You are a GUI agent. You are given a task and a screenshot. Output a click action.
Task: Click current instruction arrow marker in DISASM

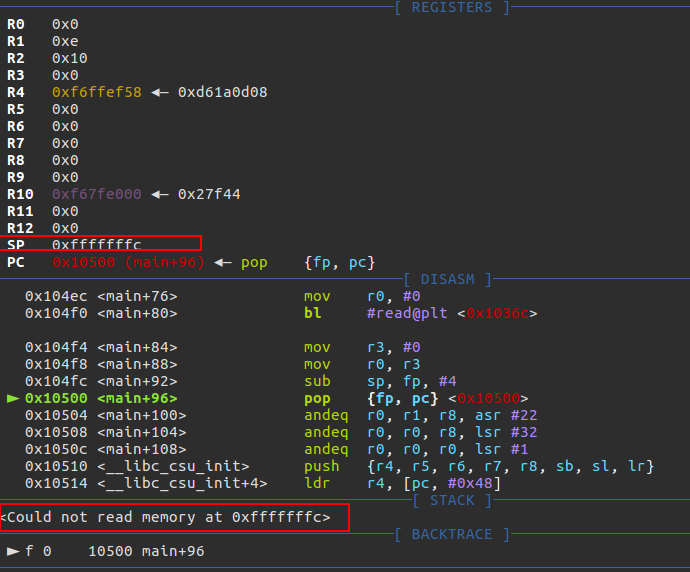pyautogui.click(x=13, y=398)
